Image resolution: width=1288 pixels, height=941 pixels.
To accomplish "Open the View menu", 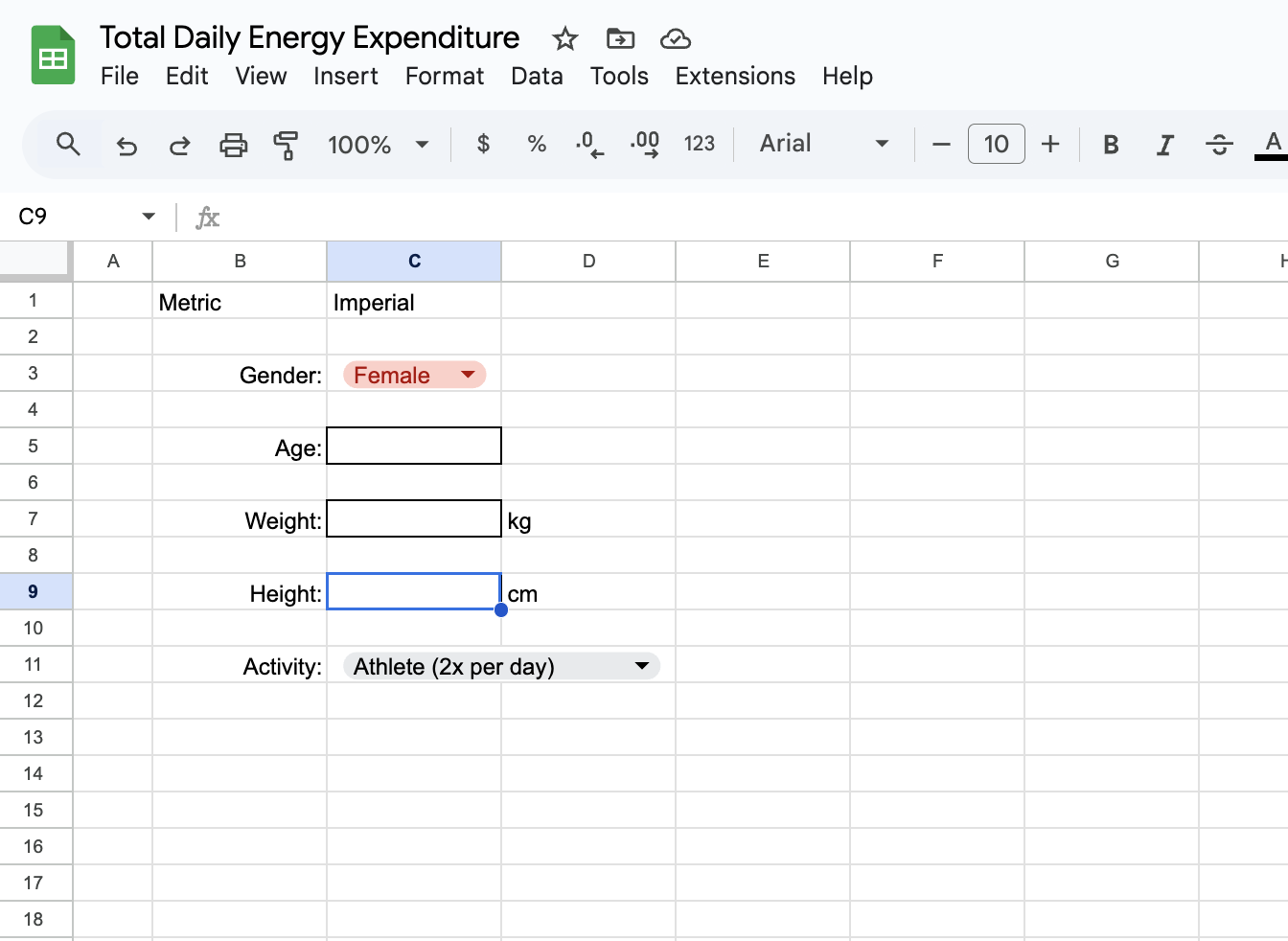I will pos(261,76).
